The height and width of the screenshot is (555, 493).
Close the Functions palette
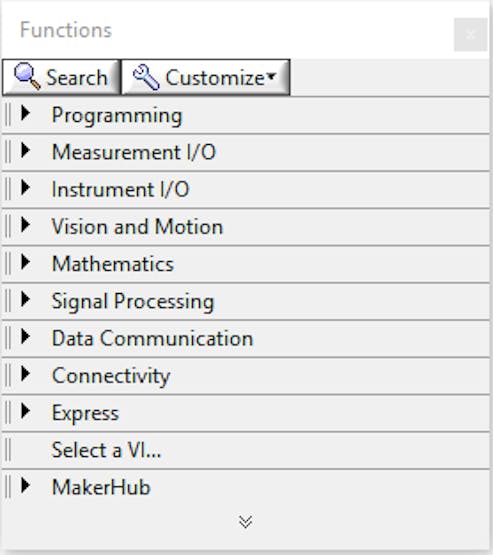coord(470,34)
